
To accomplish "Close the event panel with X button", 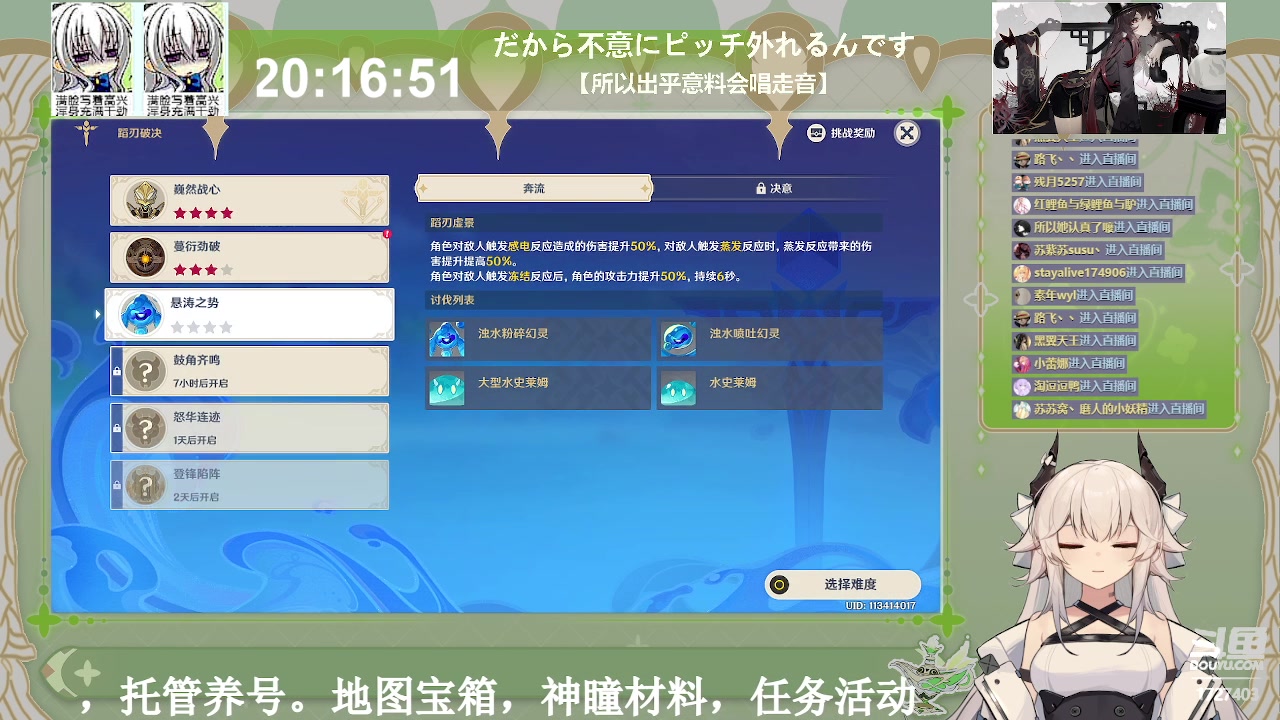I will [x=906, y=133].
